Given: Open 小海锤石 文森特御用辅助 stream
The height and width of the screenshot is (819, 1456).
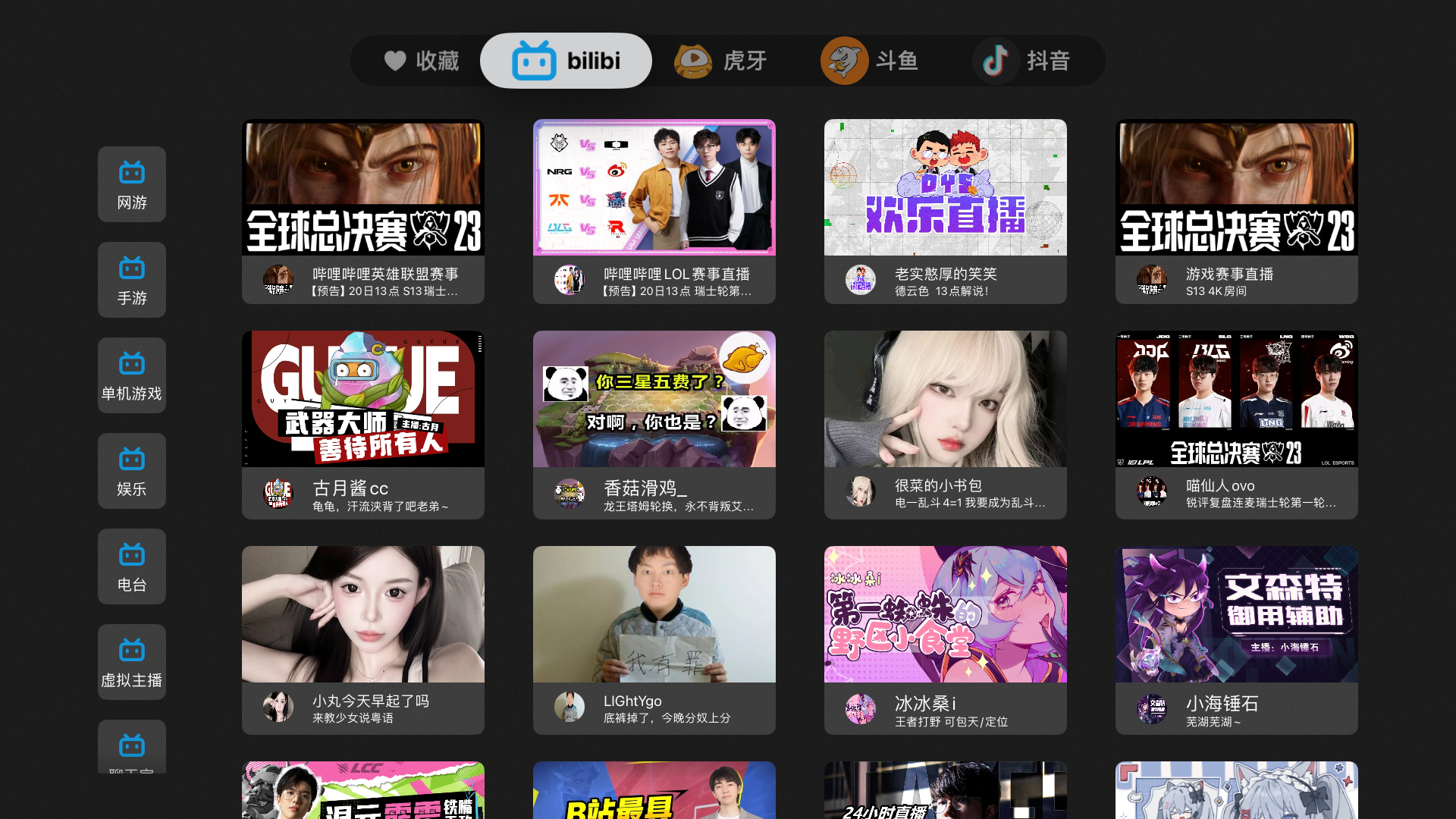Looking at the screenshot, I should pyautogui.click(x=1237, y=639).
